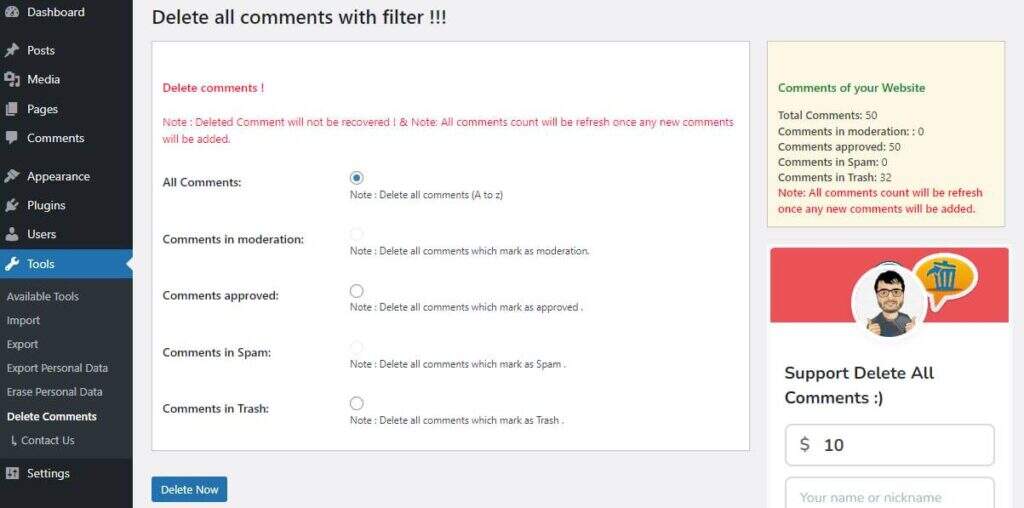Open the Contact Us submenu link
Image resolution: width=1024 pixels, height=508 pixels.
point(47,440)
